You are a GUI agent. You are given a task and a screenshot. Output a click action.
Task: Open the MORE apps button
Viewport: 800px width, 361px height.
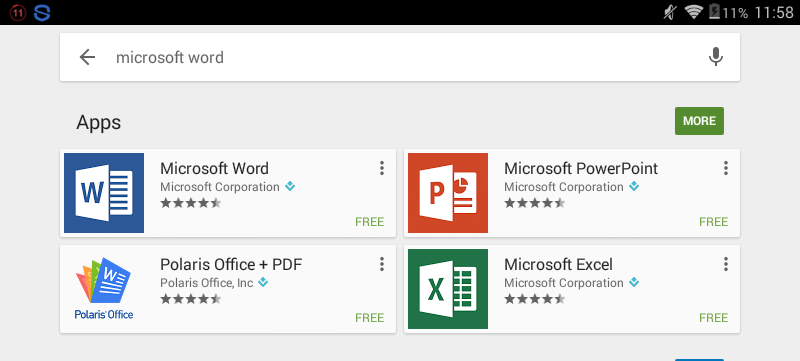[699, 121]
